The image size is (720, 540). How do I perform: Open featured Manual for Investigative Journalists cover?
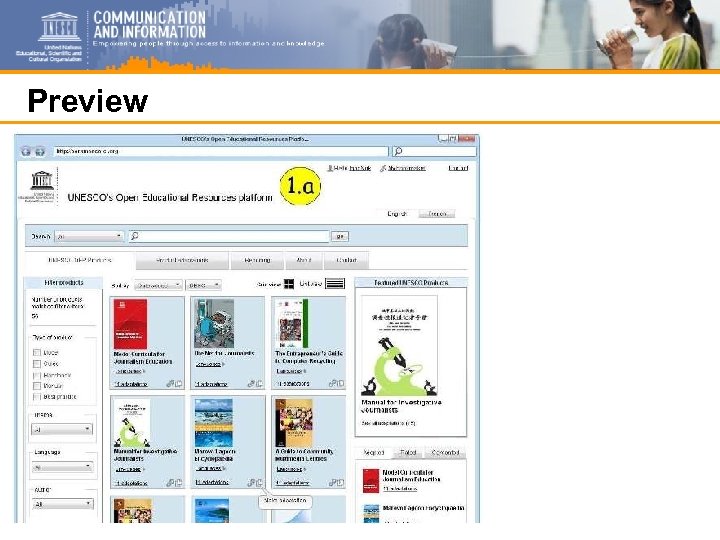pyautogui.click(x=399, y=345)
